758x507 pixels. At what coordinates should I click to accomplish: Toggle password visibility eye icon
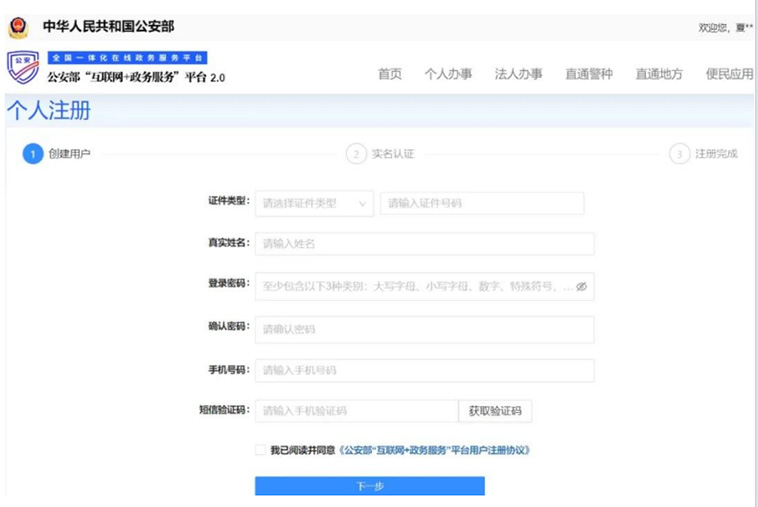point(581,286)
